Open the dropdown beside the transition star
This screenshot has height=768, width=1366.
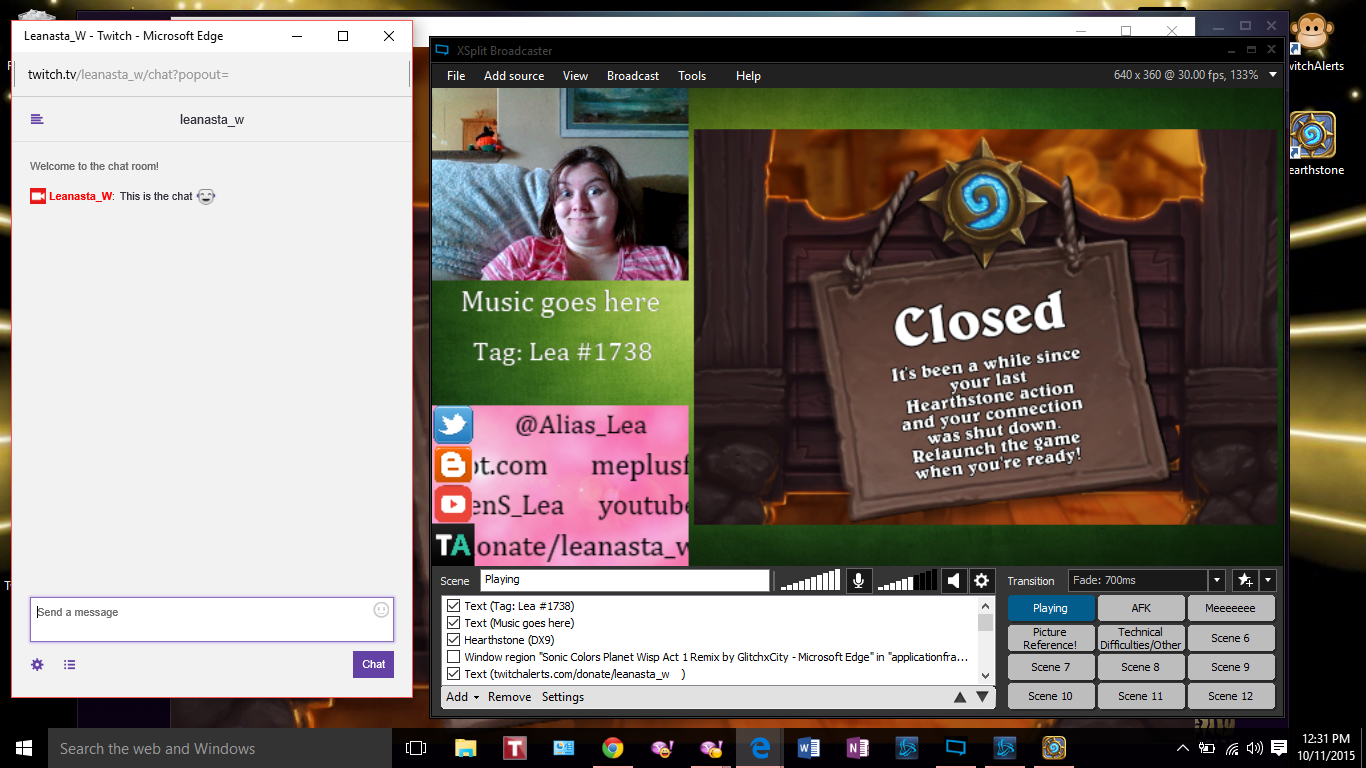pyautogui.click(x=1266, y=580)
